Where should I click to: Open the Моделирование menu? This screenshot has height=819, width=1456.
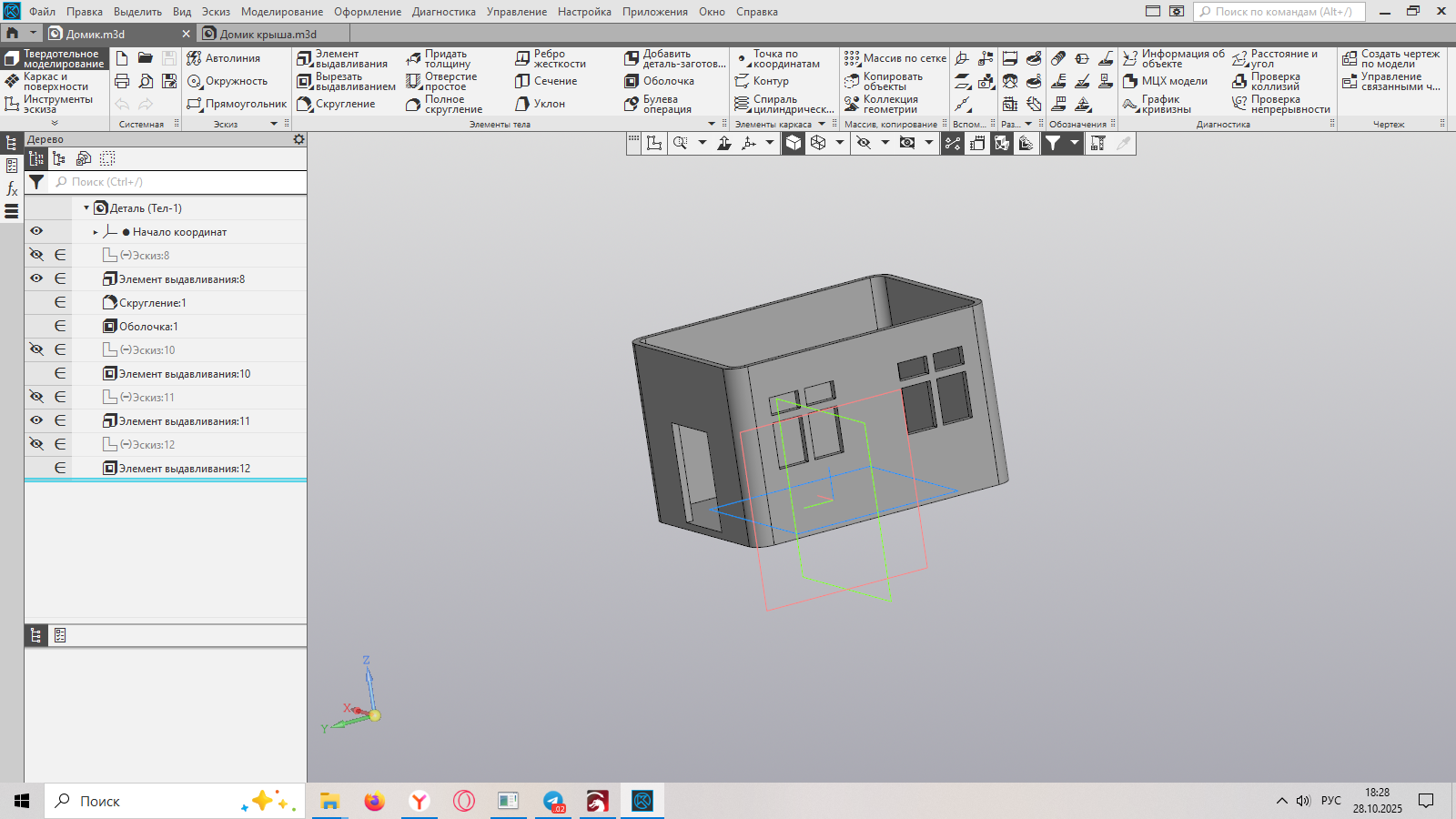(282, 12)
